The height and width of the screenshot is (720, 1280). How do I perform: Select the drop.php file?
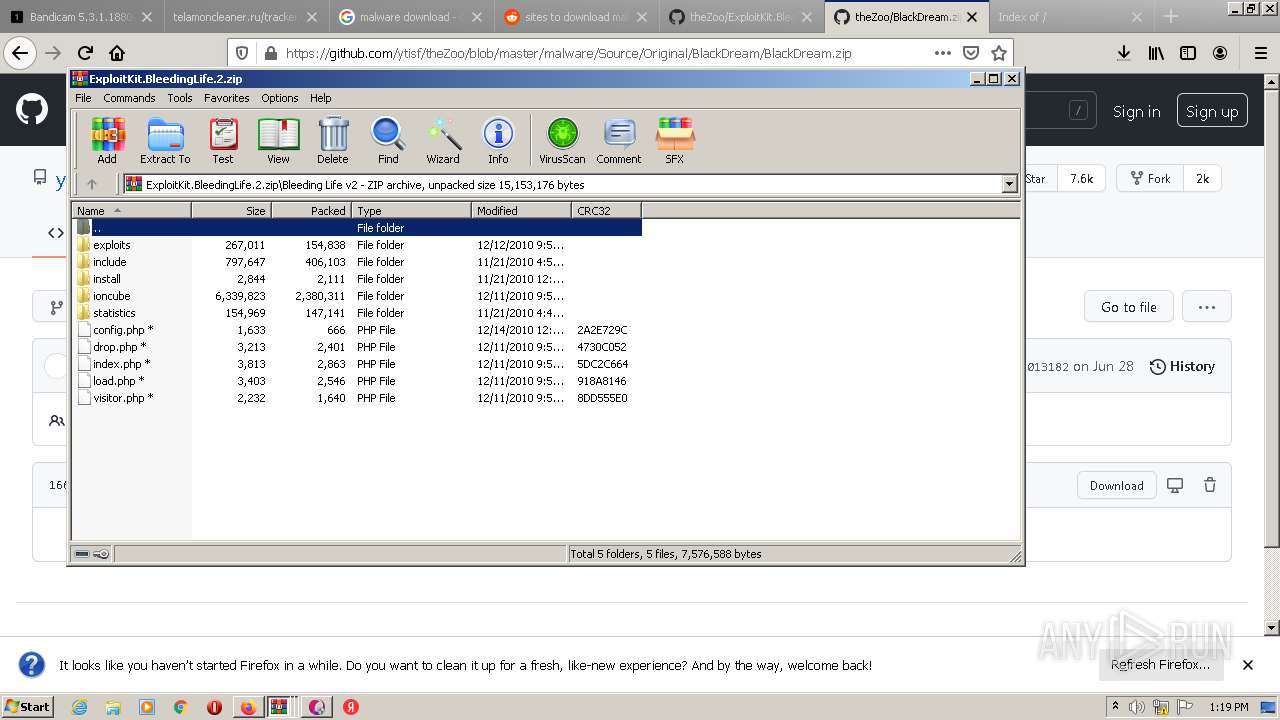point(356,347)
